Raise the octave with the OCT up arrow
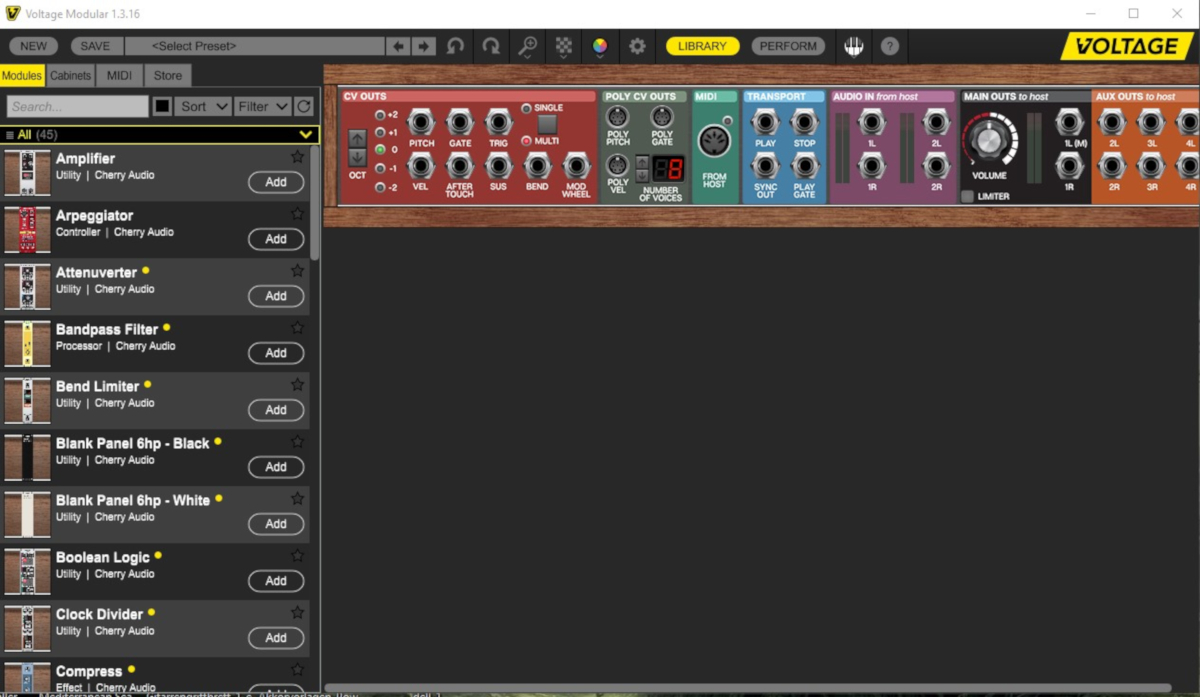This screenshot has width=1200, height=697. [x=357, y=139]
